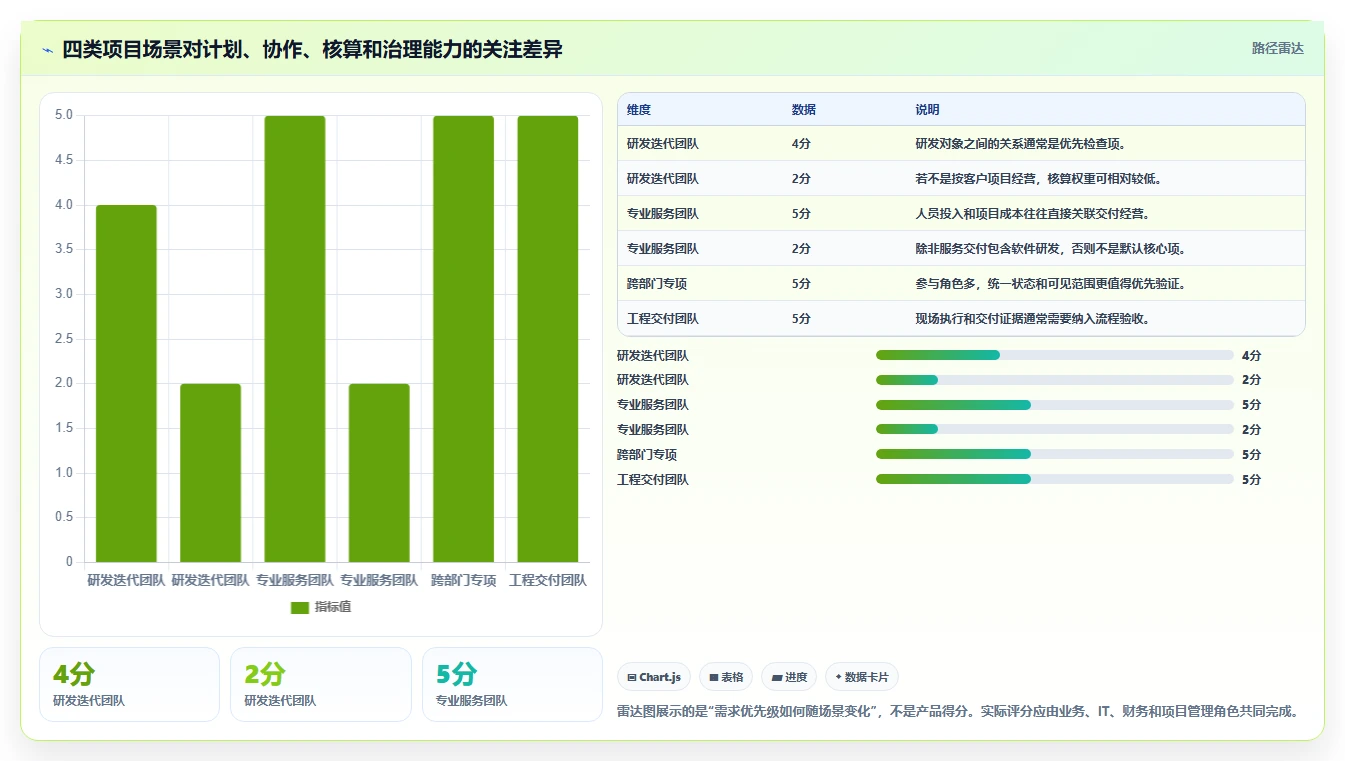Image resolution: width=1345 pixels, height=761 pixels.
Task: Click the 研发迭代团队 bar reaching 4.0
Action: point(126,383)
